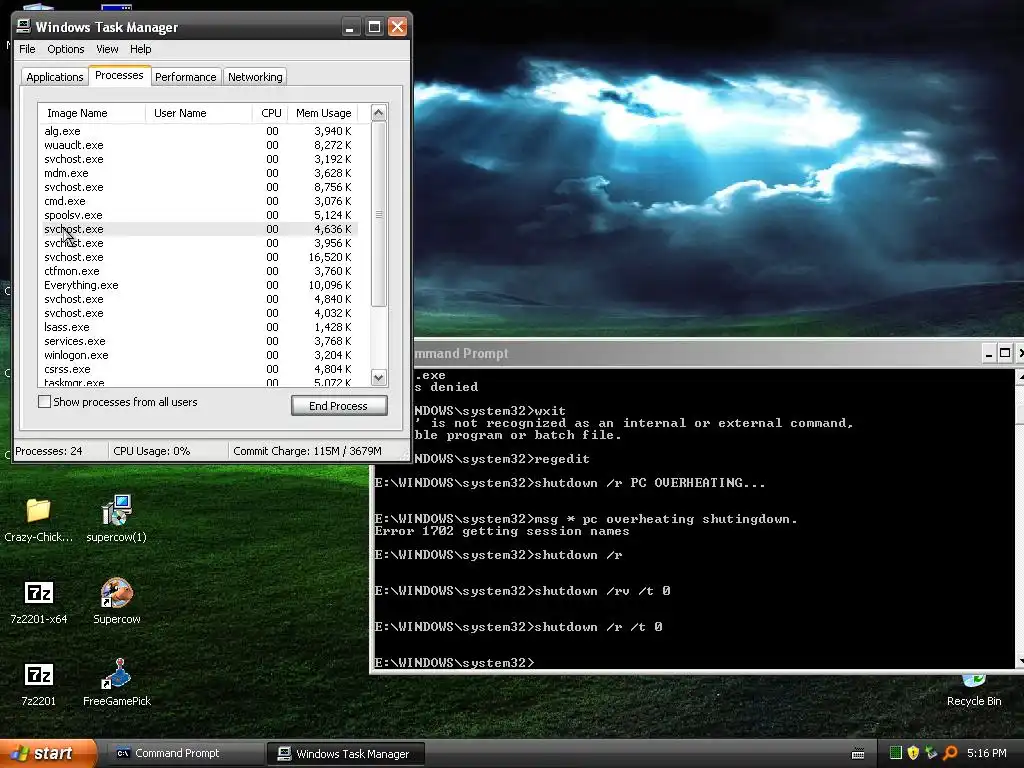The height and width of the screenshot is (768, 1024).
Task: Select the ctfmon.exe process row
Action: point(199,271)
